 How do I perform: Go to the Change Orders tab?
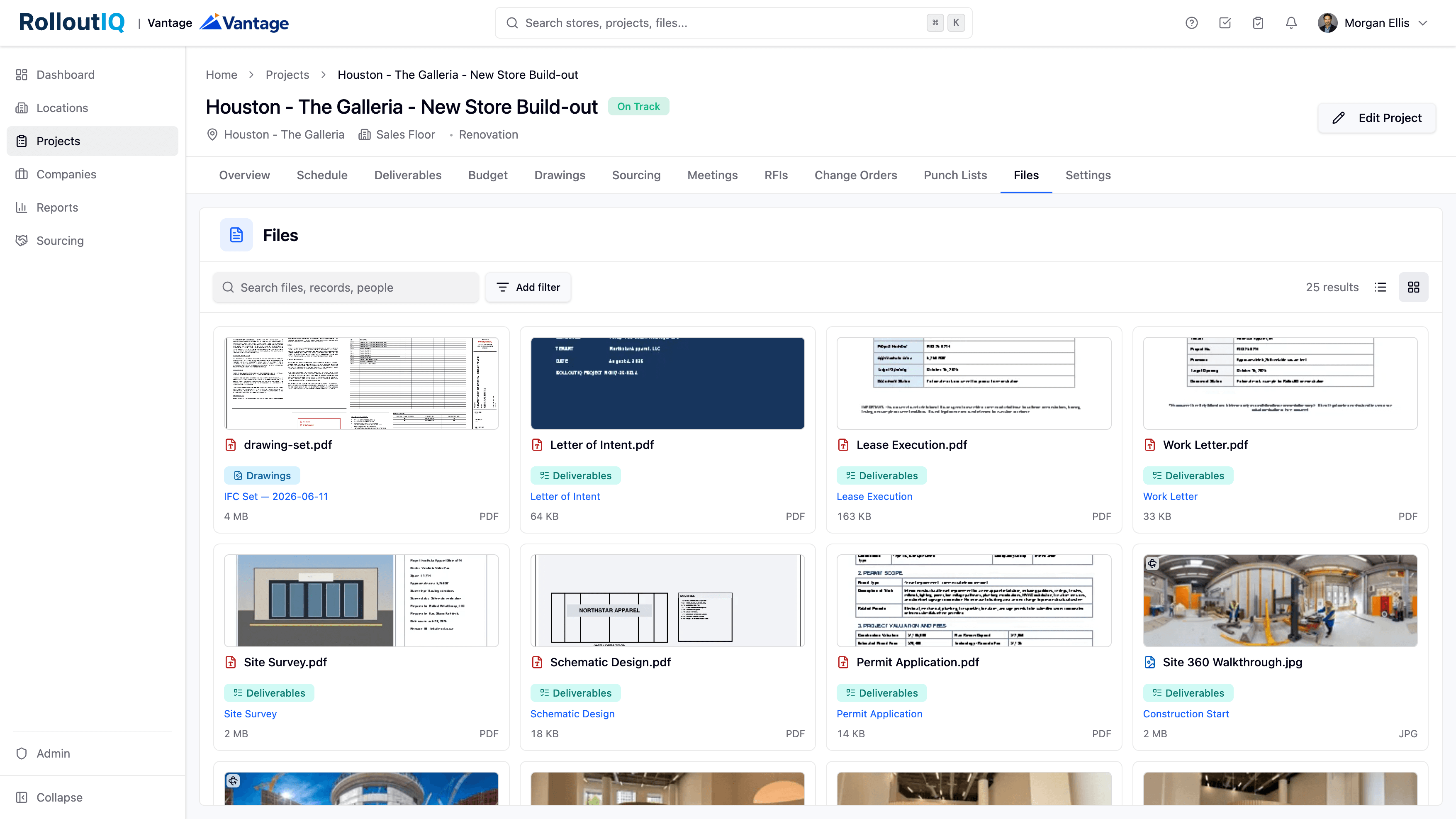[856, 175]
